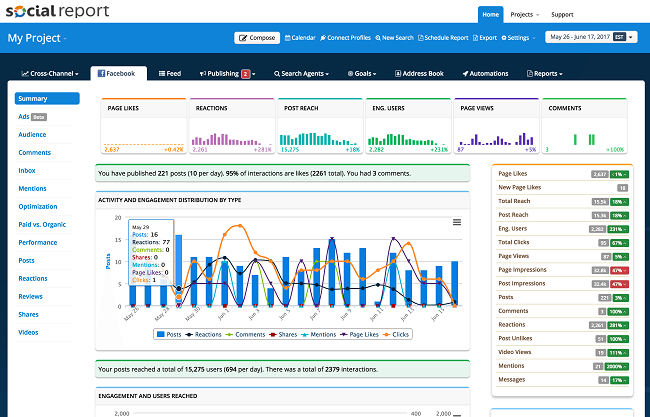Viewport: 650px width, 417px height.
Task: Expand the Cross-Channel tab menu
Action: pos(50,74)
